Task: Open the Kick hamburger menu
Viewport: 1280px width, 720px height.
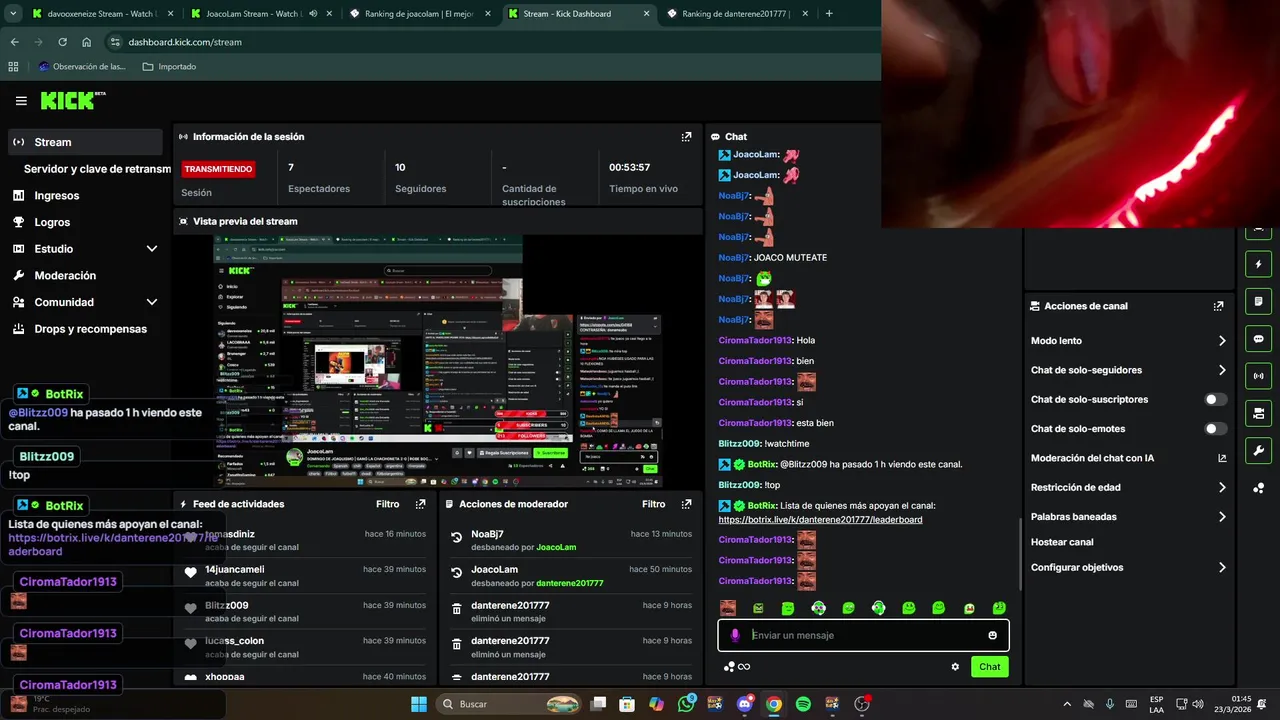Action: point(21,101)
